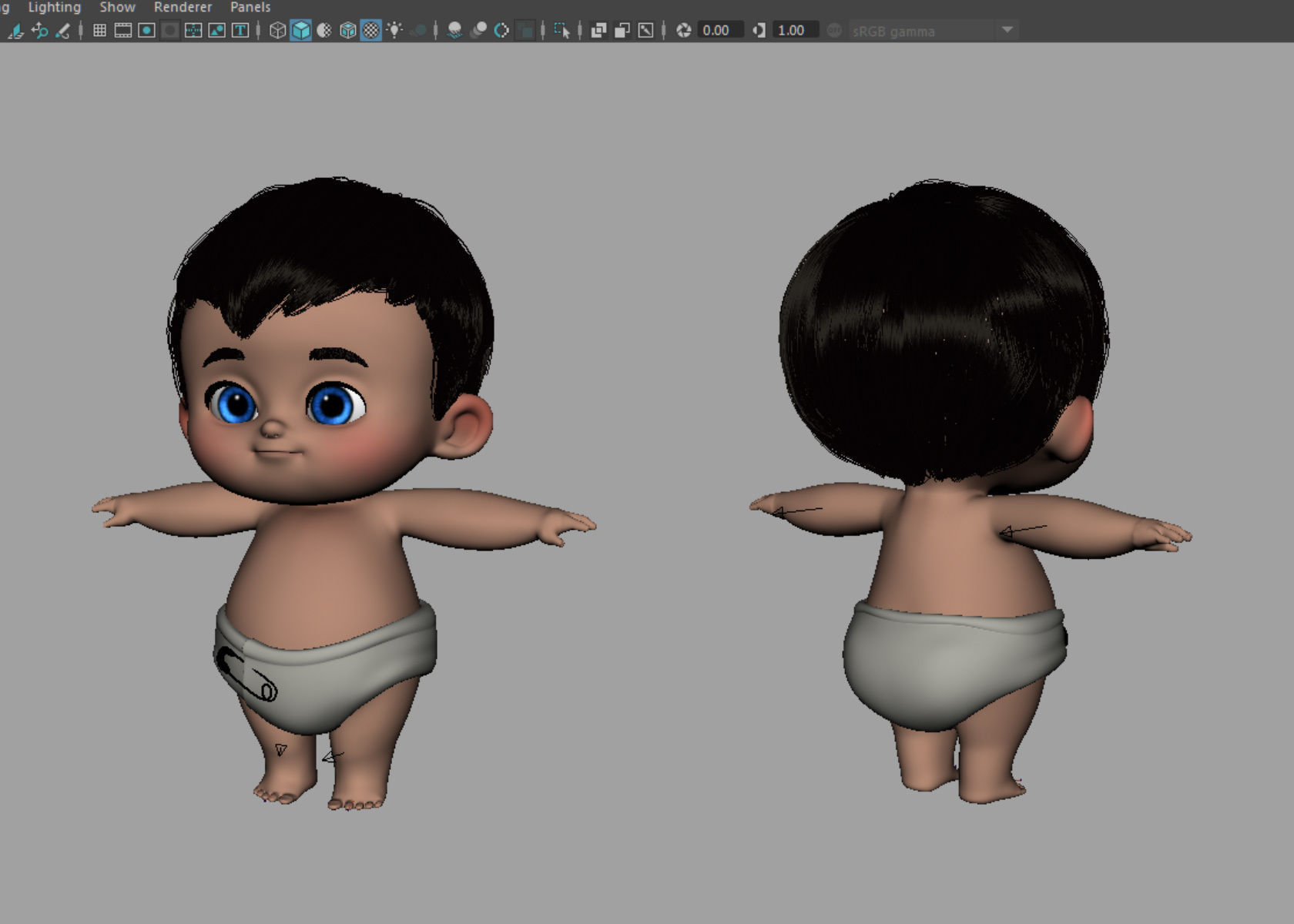
Task: Click the dimmed Shadows icon
Action: tap(418, 30)
